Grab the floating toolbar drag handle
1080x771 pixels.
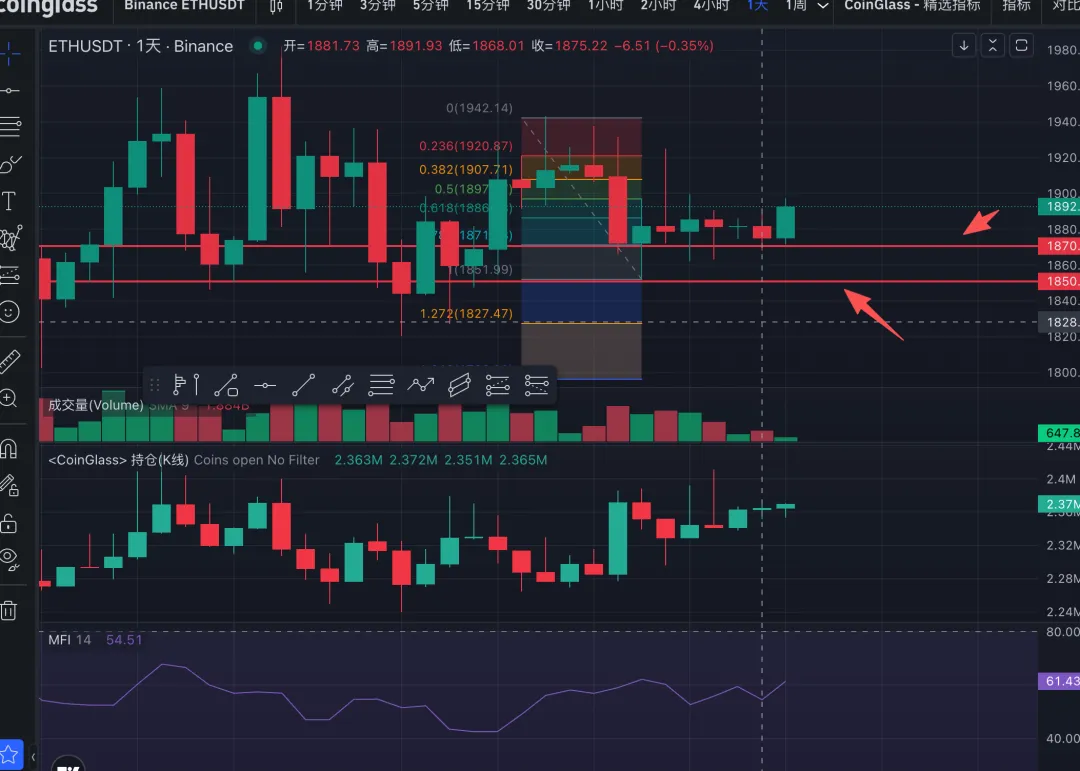tap(154, 385)
